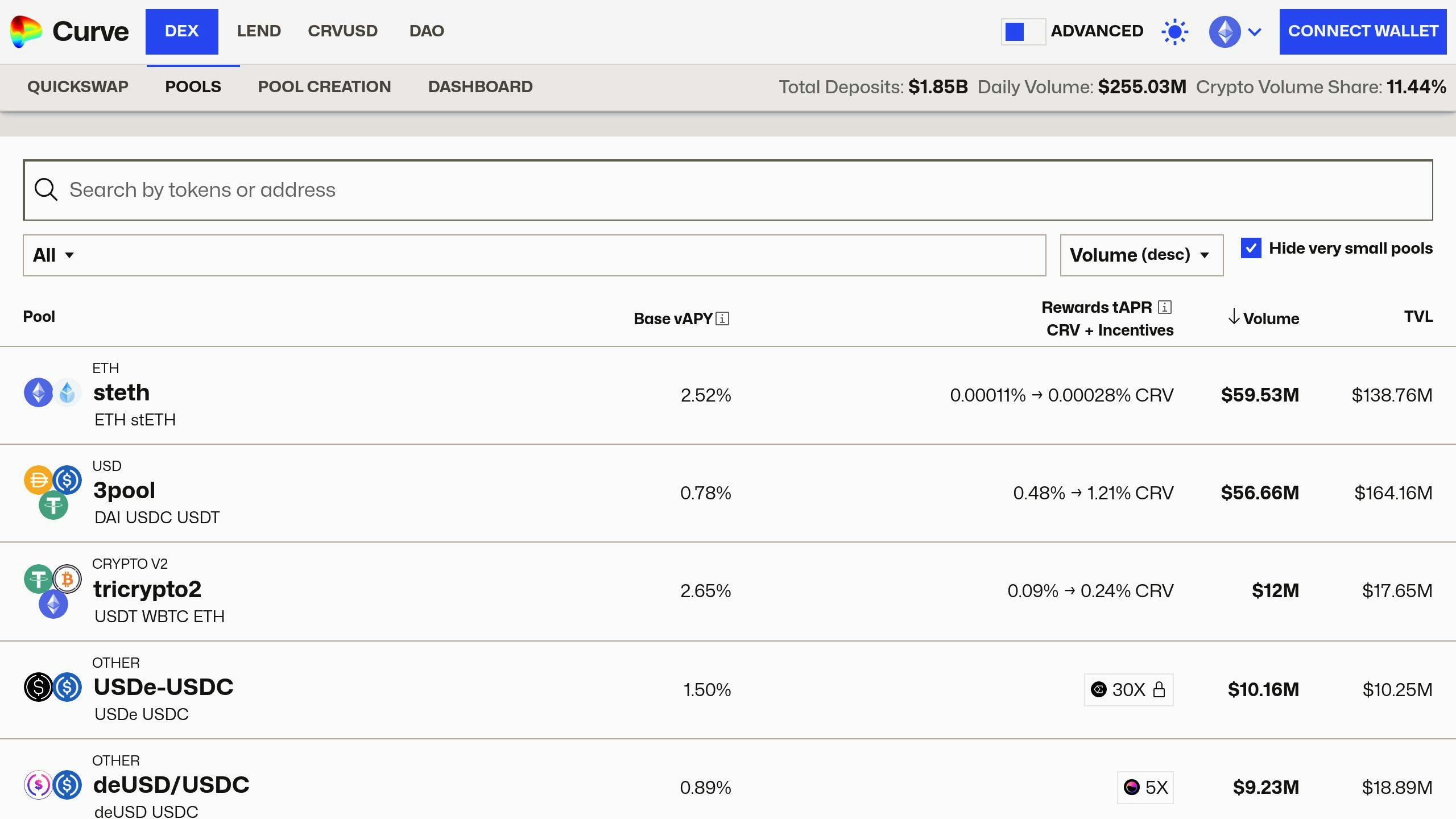The image size is (1456, 819).
Task: Click the Curve wordmark text
Action: click(x=90, y=31)
